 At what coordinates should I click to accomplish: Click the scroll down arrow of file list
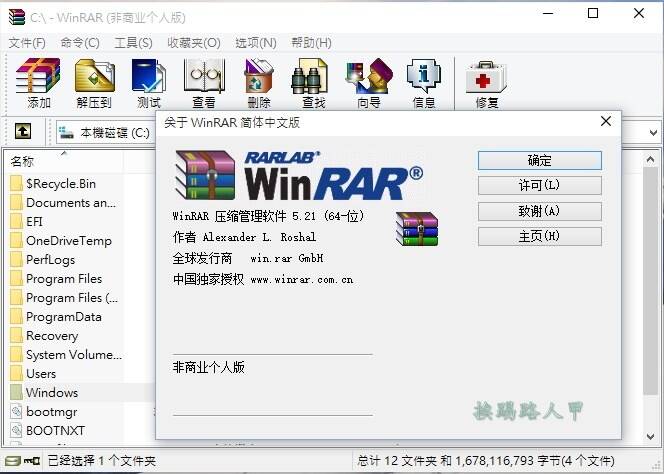pyautogui.click(x=650, y=436)
